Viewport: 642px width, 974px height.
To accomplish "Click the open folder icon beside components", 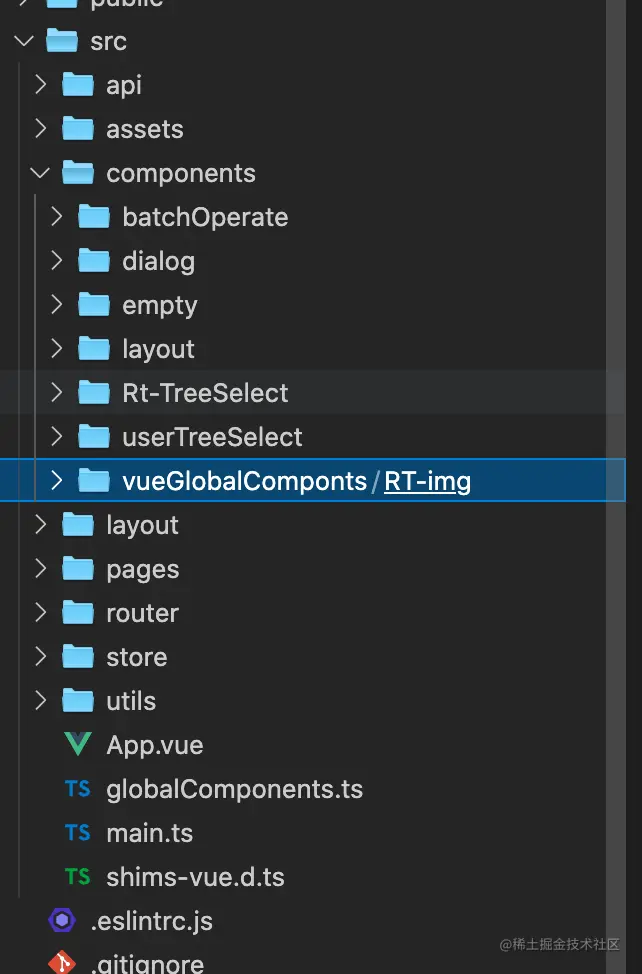I will coord(78,173).
